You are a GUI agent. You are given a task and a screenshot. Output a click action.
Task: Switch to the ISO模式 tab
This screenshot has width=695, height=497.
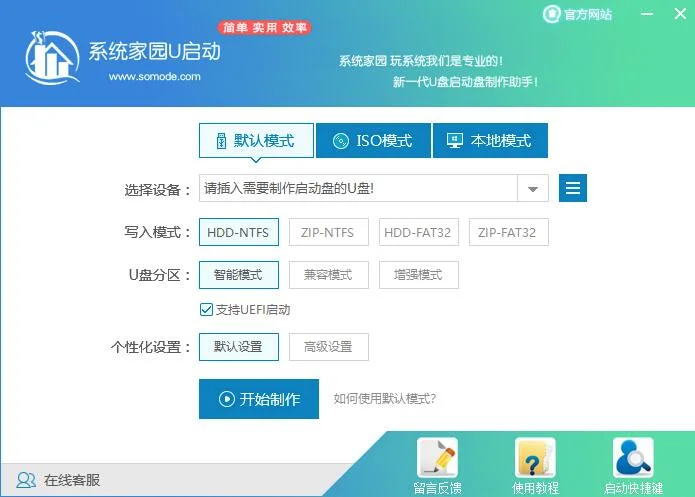(372, 141)
